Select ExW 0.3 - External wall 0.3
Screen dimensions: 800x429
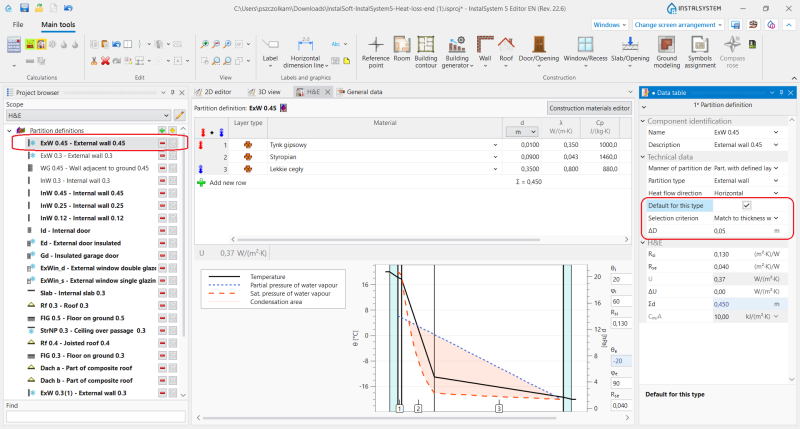(77, 156)
